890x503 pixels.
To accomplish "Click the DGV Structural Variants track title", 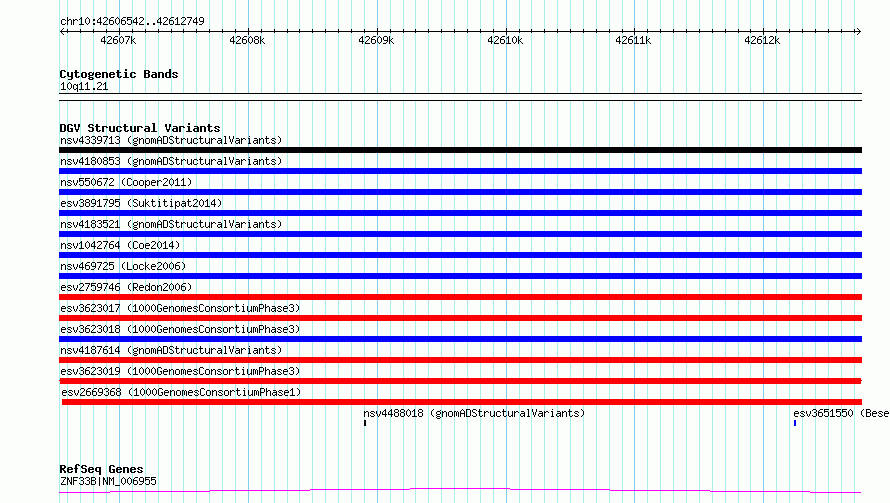I will pyautogui.click(x=140, y=128).
